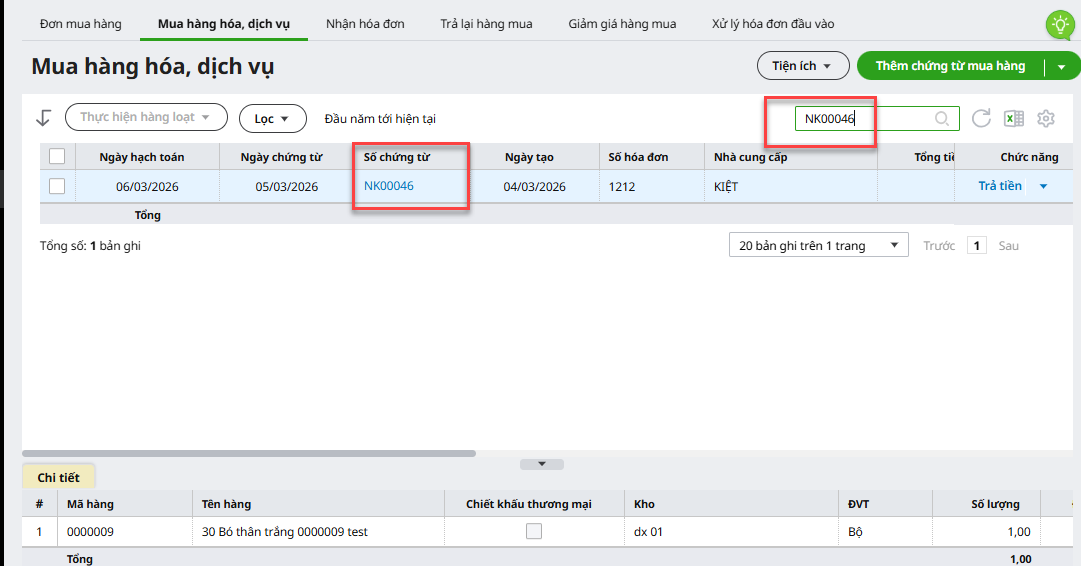Toggle Chiết khấu thương mại checkbox
Image resolution: width=1081 pixels, height=566 pixels.
tap(534, 532)
